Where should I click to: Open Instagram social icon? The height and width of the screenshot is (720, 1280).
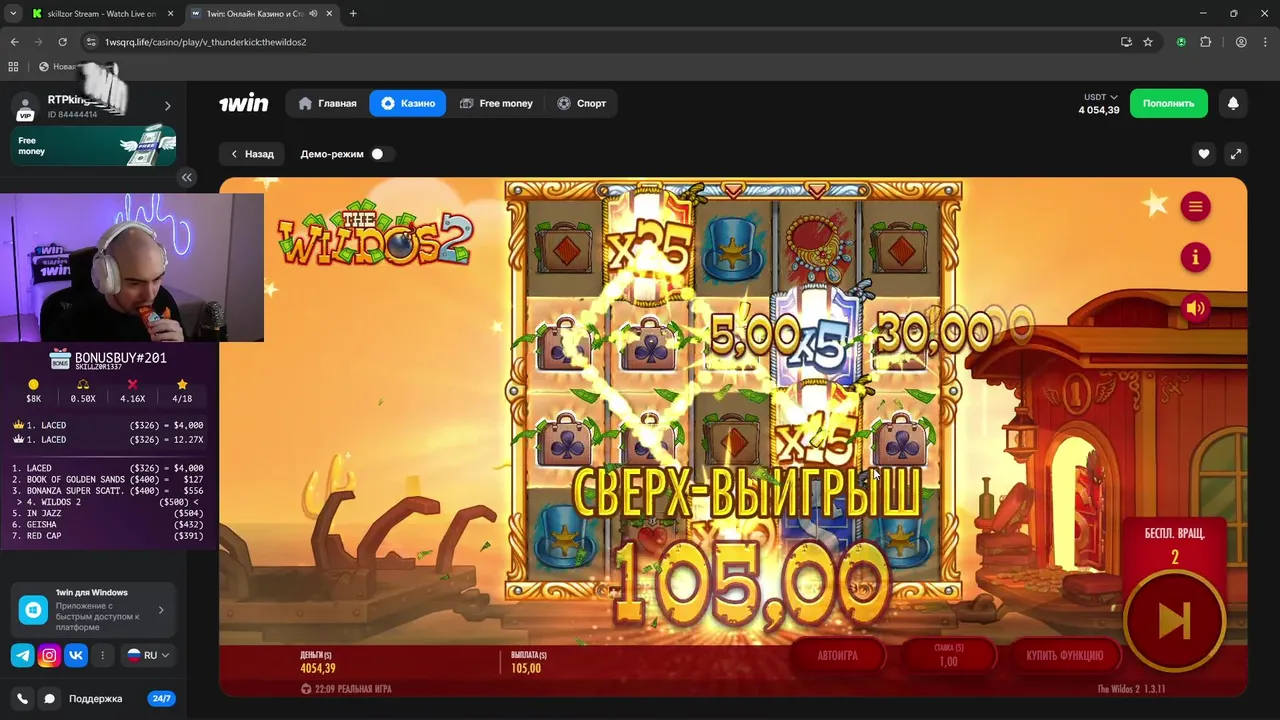point(49,655)
